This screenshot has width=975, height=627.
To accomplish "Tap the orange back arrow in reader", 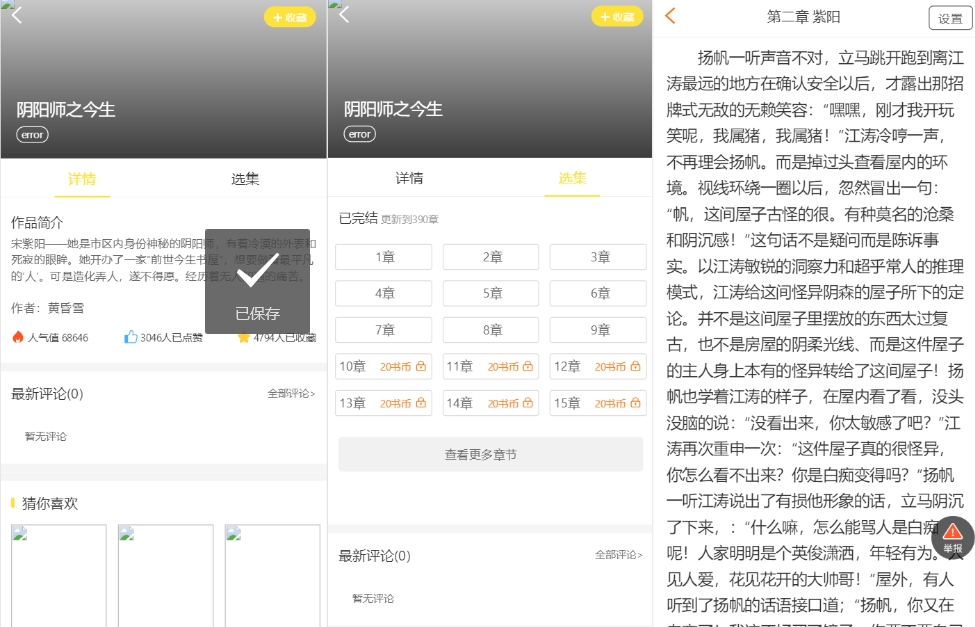I will click(670, 16).
